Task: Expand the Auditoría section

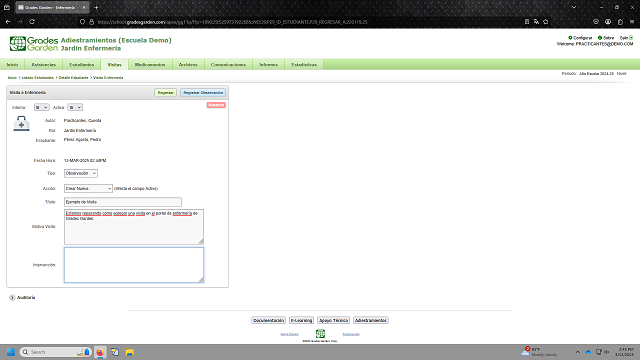Action: pyautogui.click(x=12, y=298)
